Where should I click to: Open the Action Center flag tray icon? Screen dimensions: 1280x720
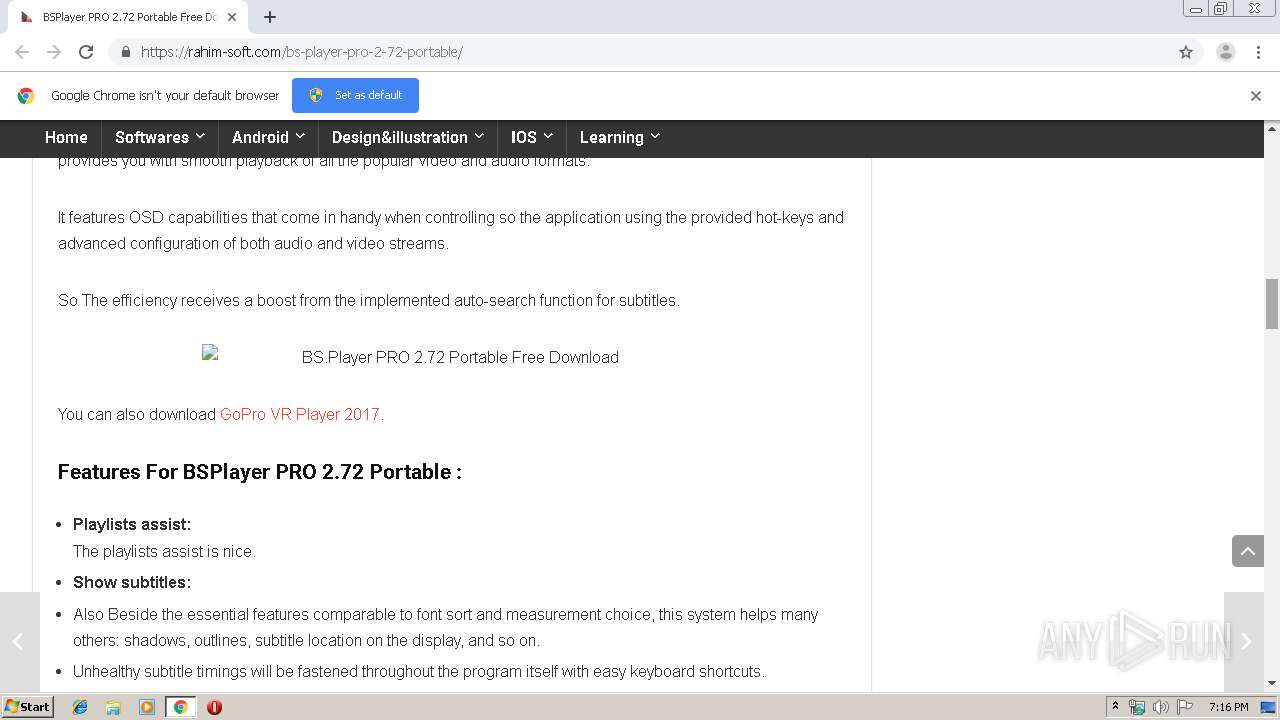(x=1185, y=707)
